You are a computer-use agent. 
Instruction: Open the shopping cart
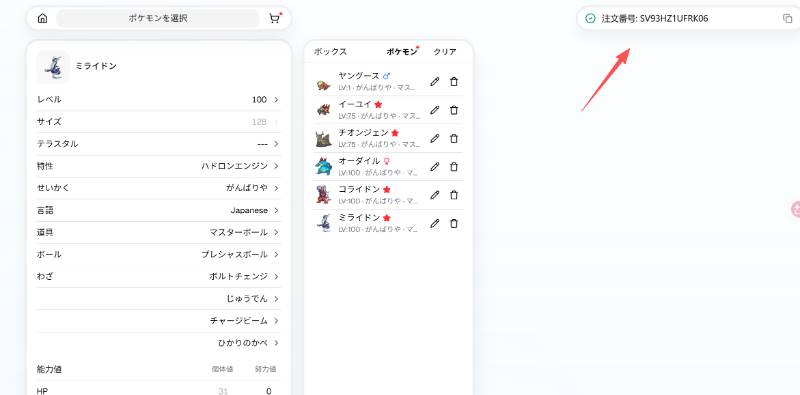click(x=274, y=18)
